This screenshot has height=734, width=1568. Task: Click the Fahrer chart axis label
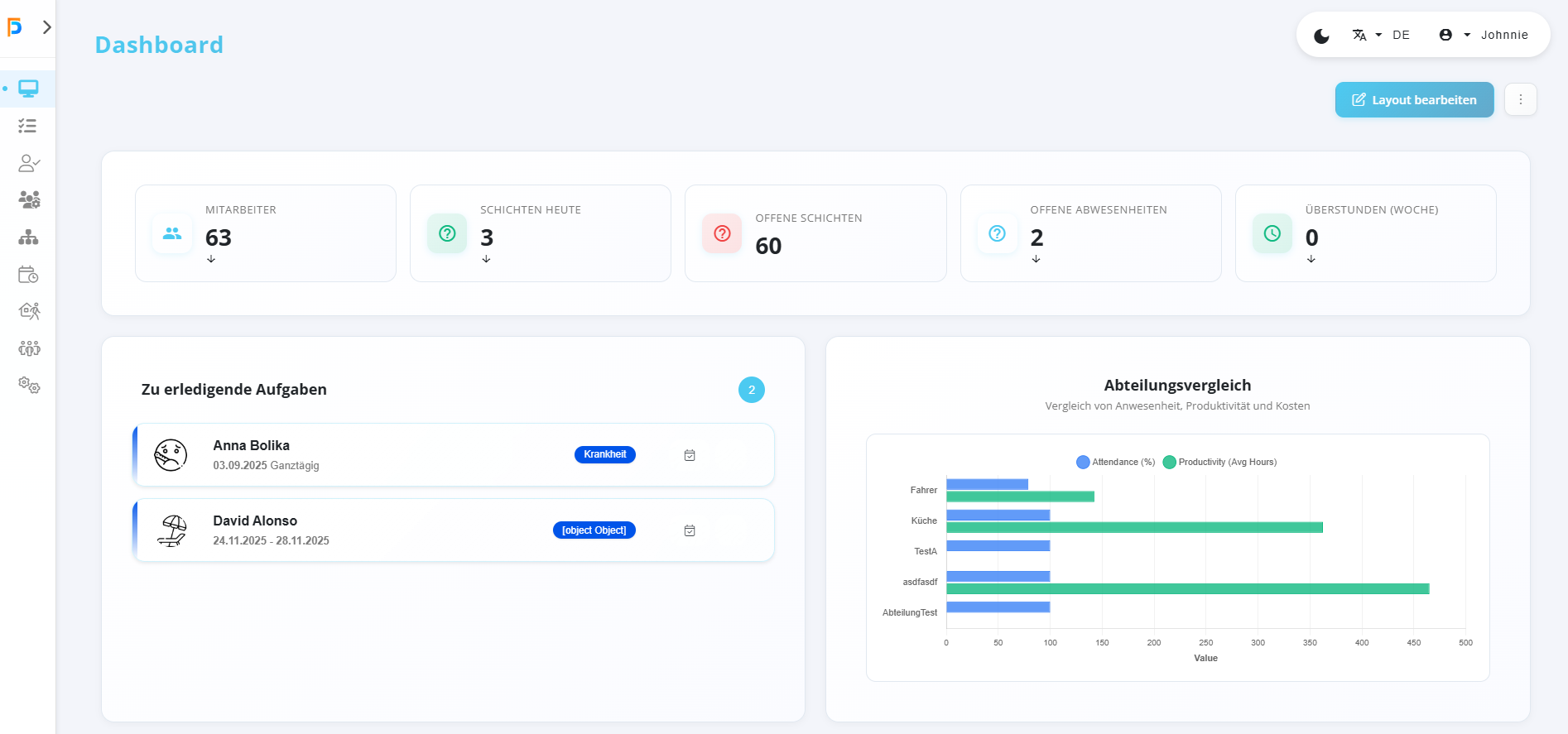point(924,490)
